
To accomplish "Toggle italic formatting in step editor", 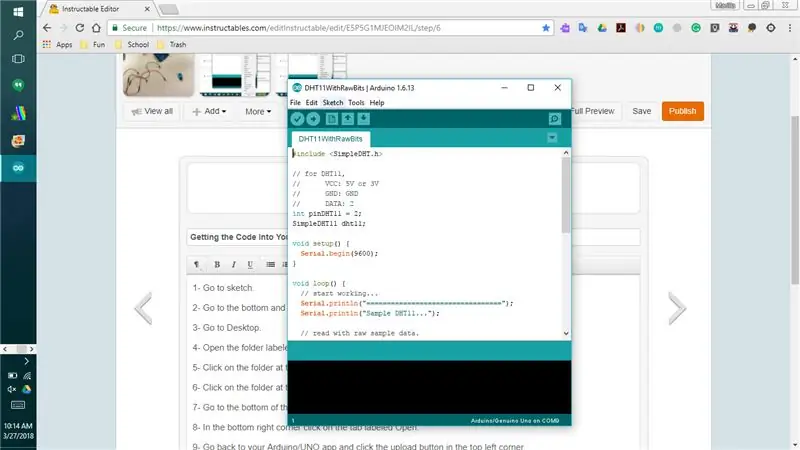I will tap(233, 264).
